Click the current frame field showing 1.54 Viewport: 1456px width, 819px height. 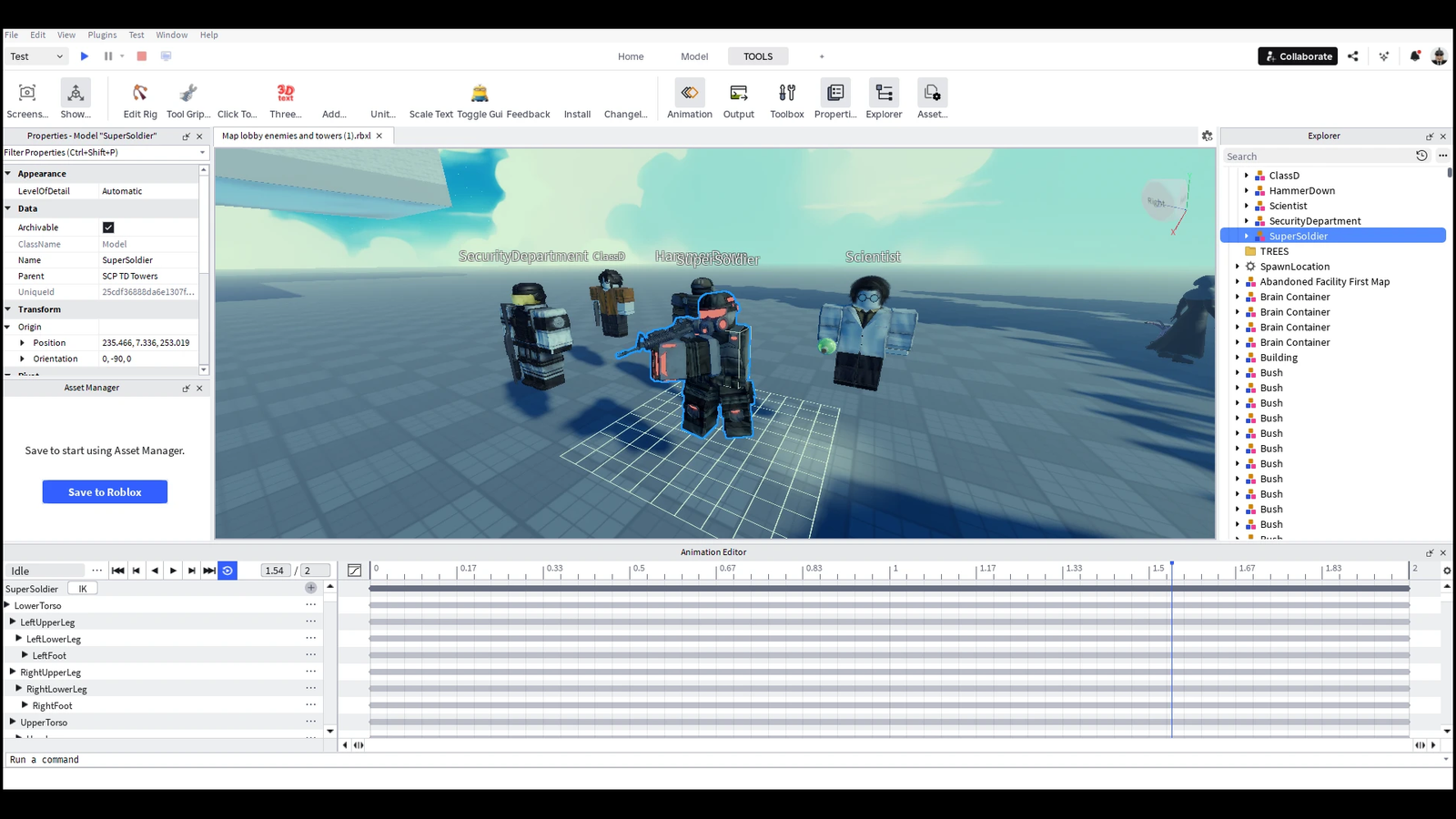pos(275,571)
